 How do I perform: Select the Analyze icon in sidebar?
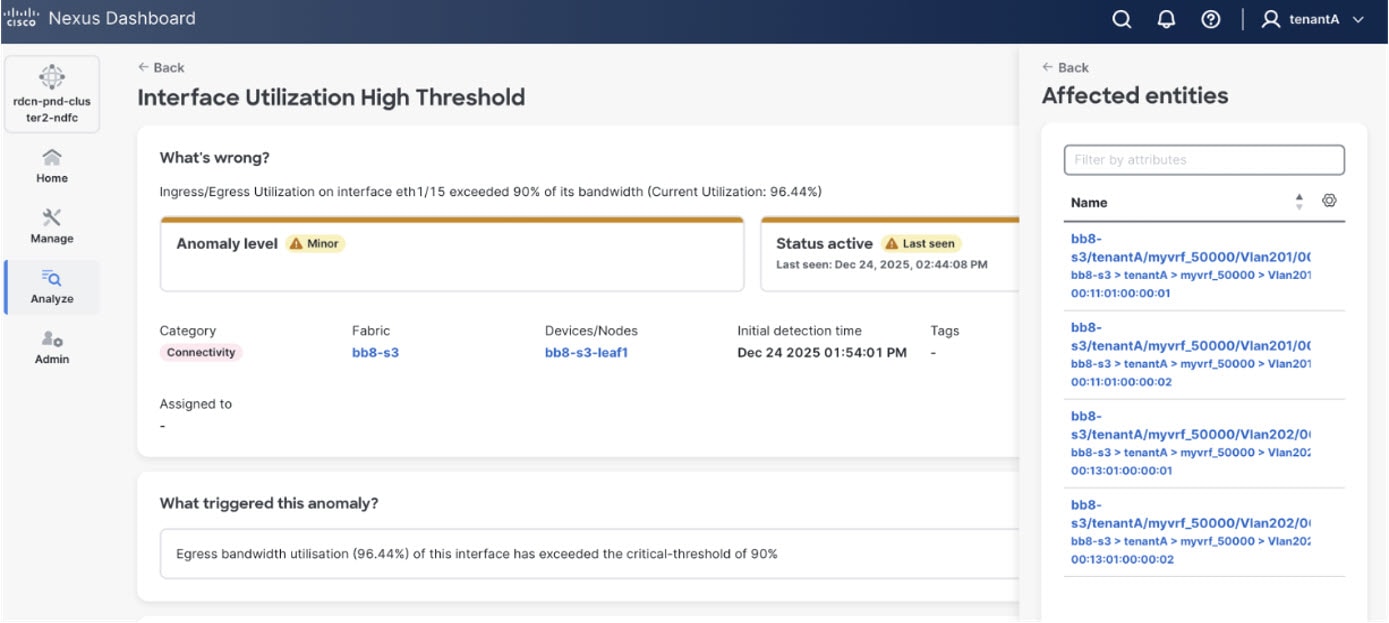click(x=52, y=279)
